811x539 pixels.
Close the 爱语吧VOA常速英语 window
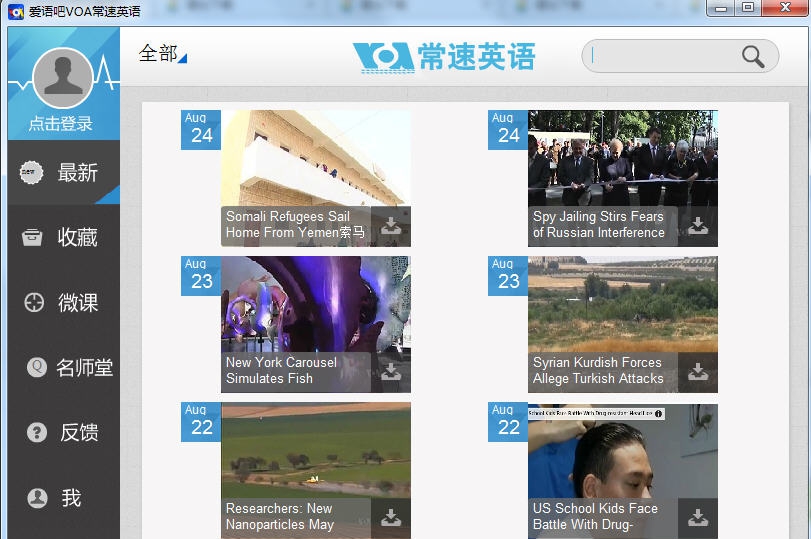785,8
